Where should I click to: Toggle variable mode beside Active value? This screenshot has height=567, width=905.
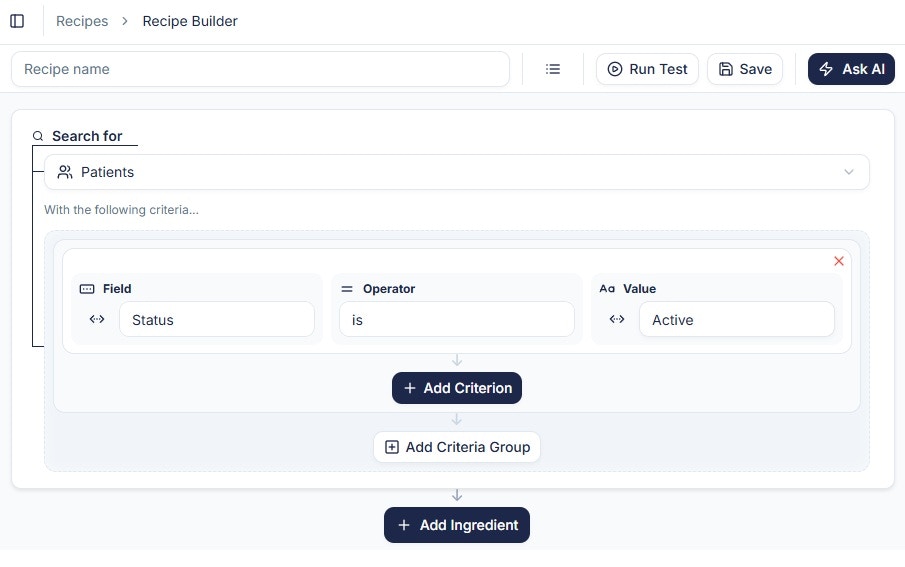coord(617,319)
